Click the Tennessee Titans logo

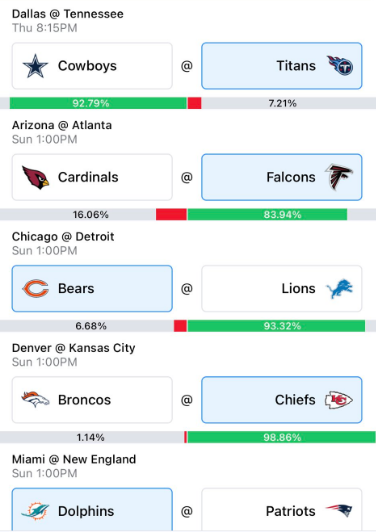(x=340, y=65)
